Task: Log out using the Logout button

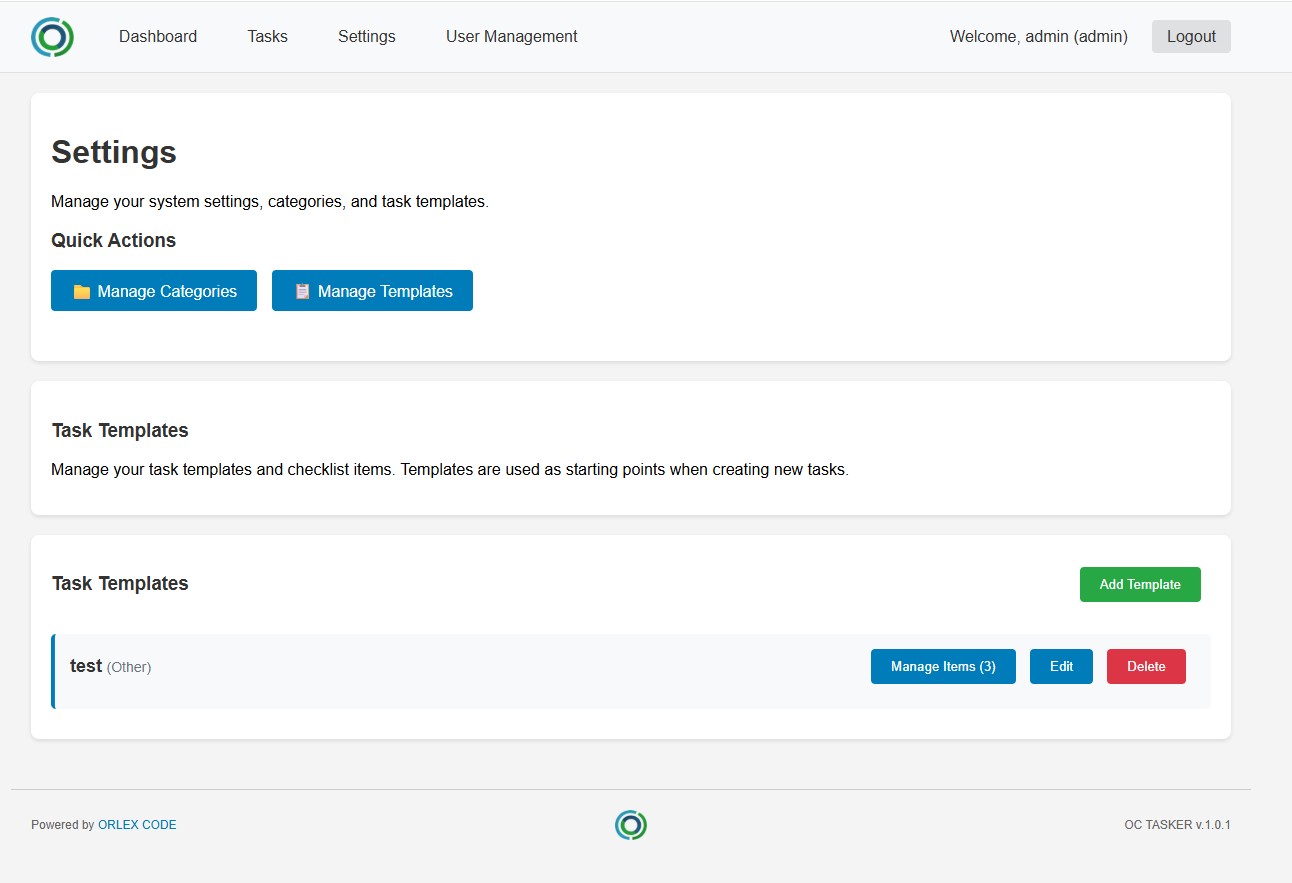Action: (x=1190, y=37)
